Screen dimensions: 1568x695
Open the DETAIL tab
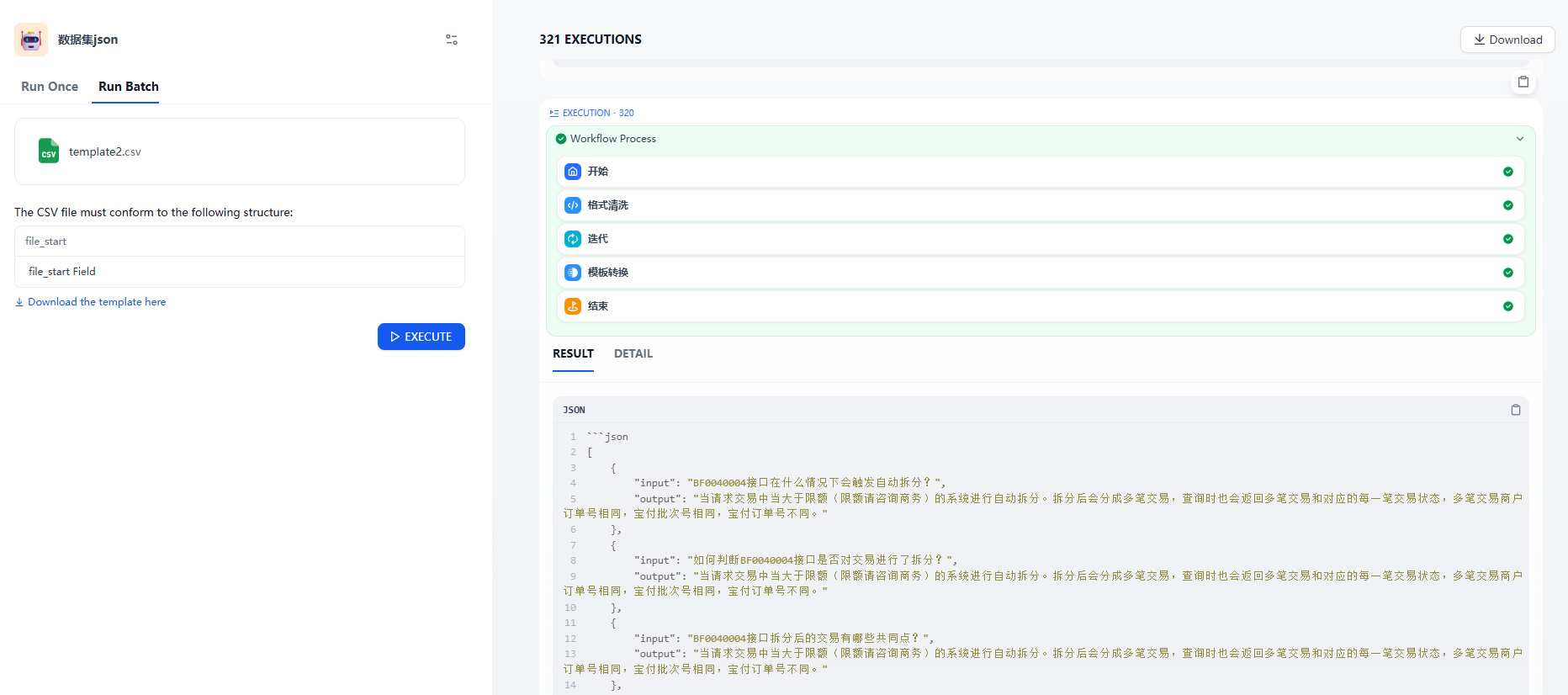pos(633,353)
